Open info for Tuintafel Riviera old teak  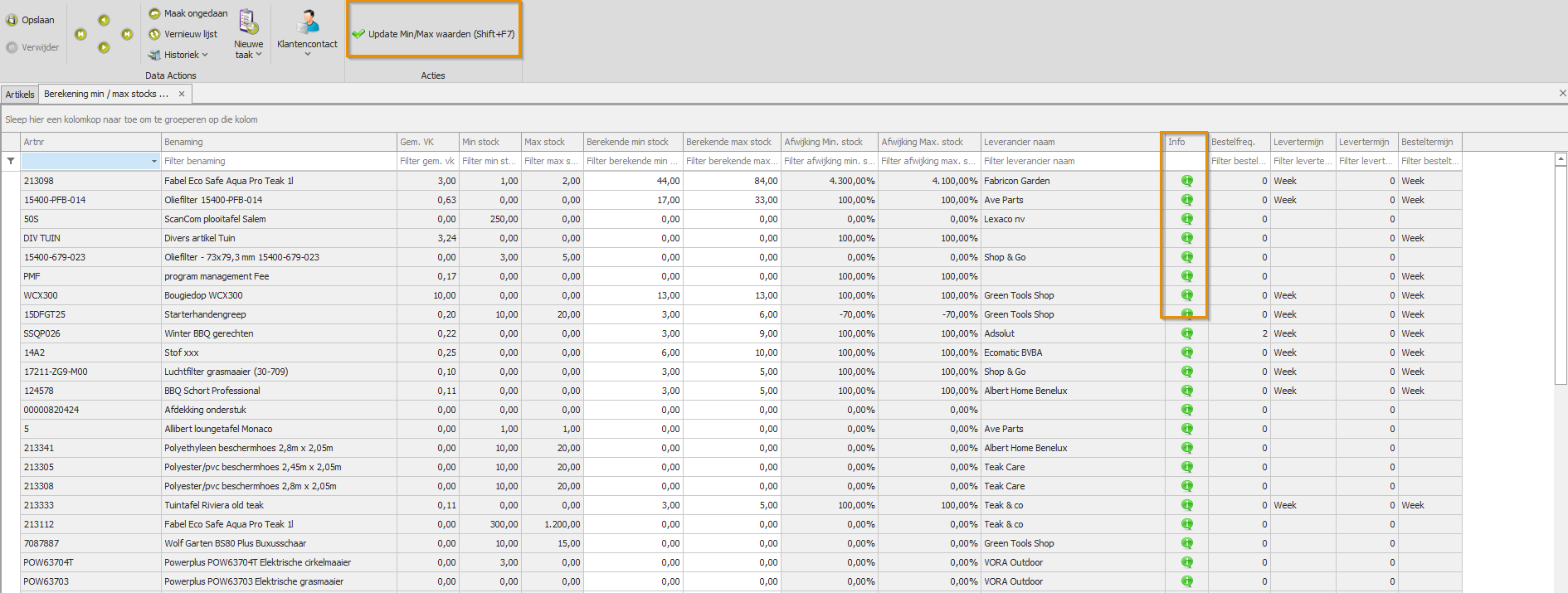pos(1187,505)
